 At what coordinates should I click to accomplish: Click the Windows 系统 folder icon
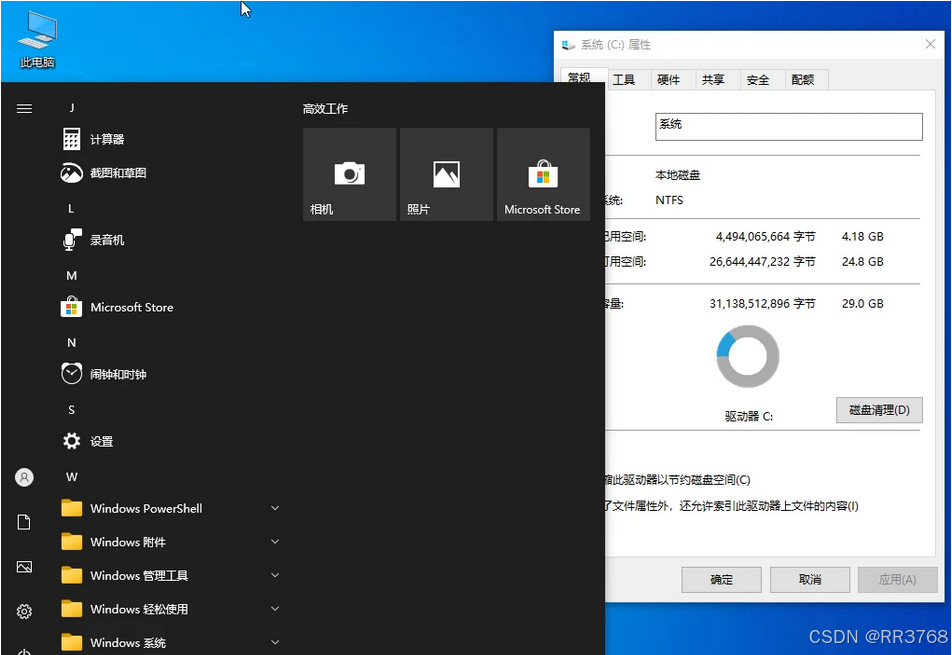click(x=72, y=642)
